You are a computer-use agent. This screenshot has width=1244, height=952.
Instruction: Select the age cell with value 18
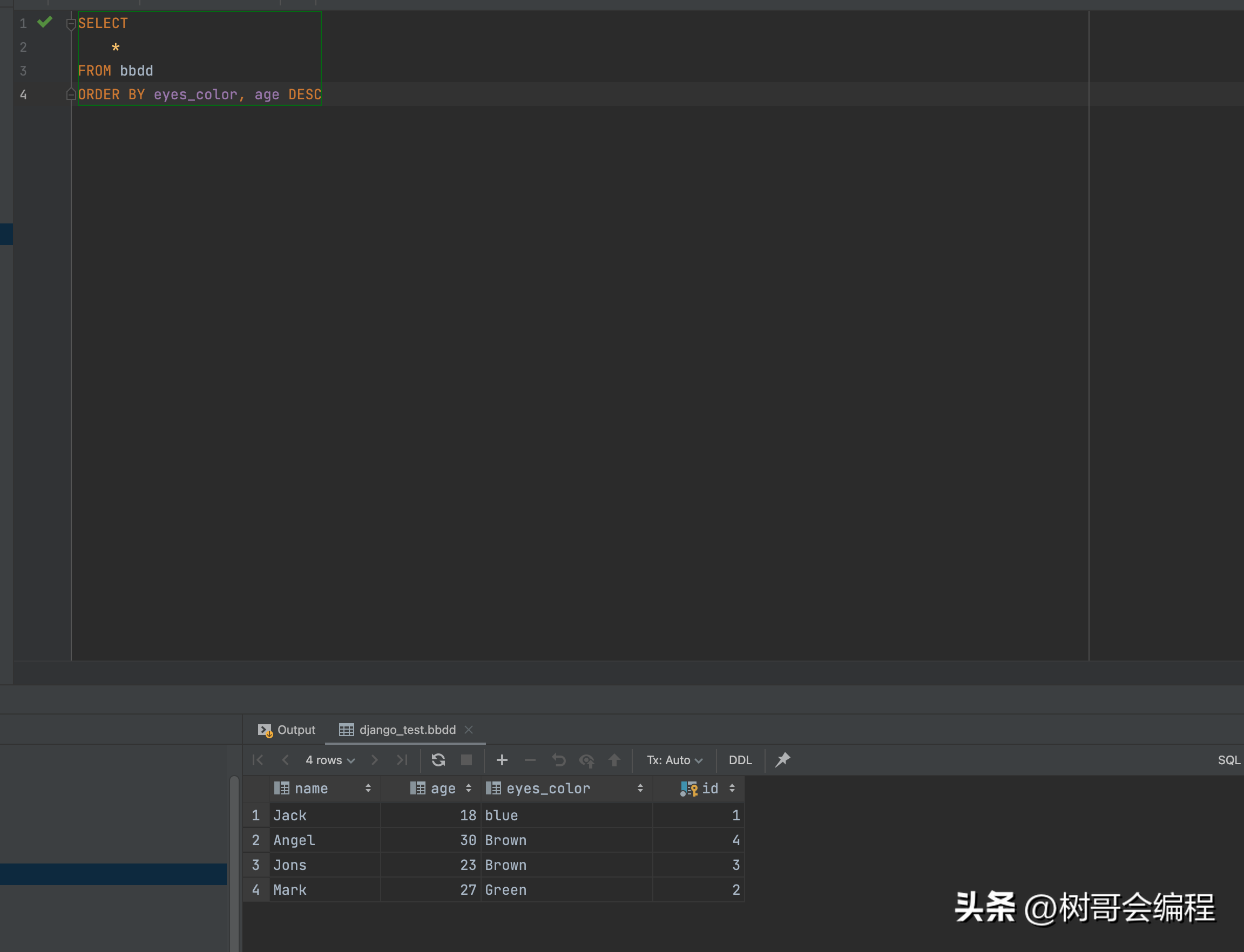pos(431,815)
